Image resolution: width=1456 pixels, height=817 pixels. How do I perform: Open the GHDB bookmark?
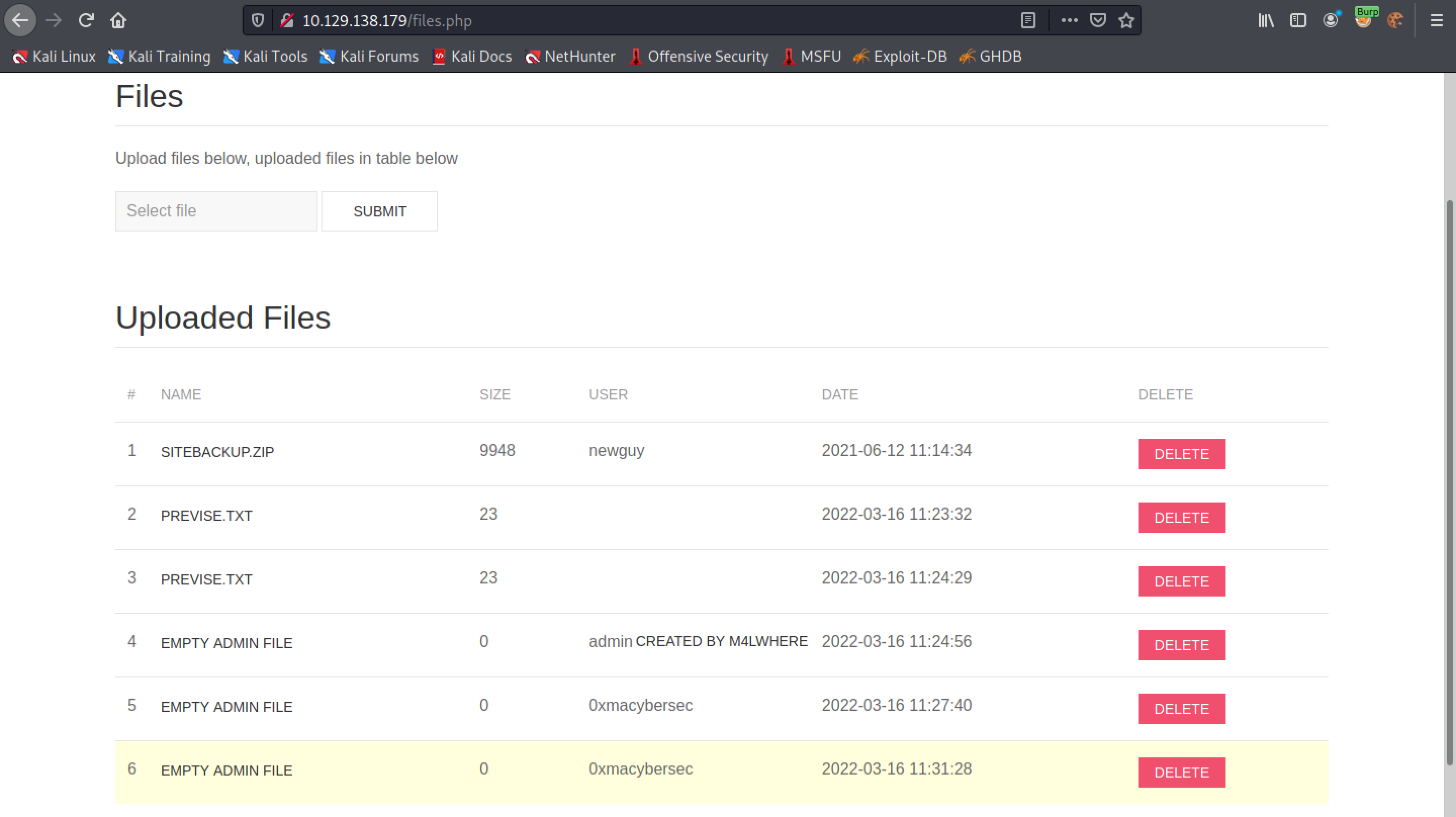click(990, 57)
